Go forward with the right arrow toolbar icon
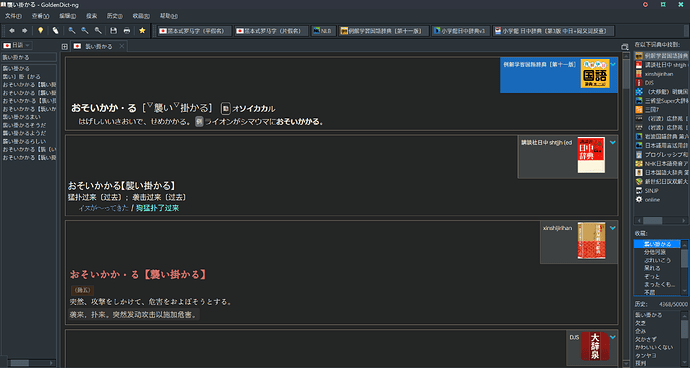The image size is (690, 368). [x=25, y=31]
